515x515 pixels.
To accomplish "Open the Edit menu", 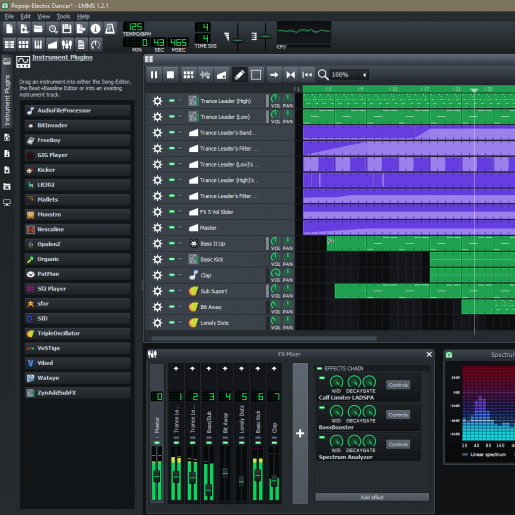I will (25, 16).
